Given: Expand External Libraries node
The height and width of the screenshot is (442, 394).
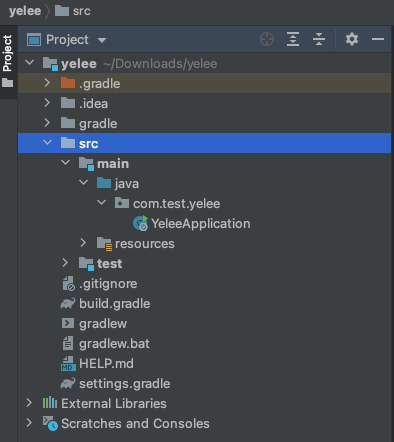Looking at the screenshot, I should click(29, 403).
